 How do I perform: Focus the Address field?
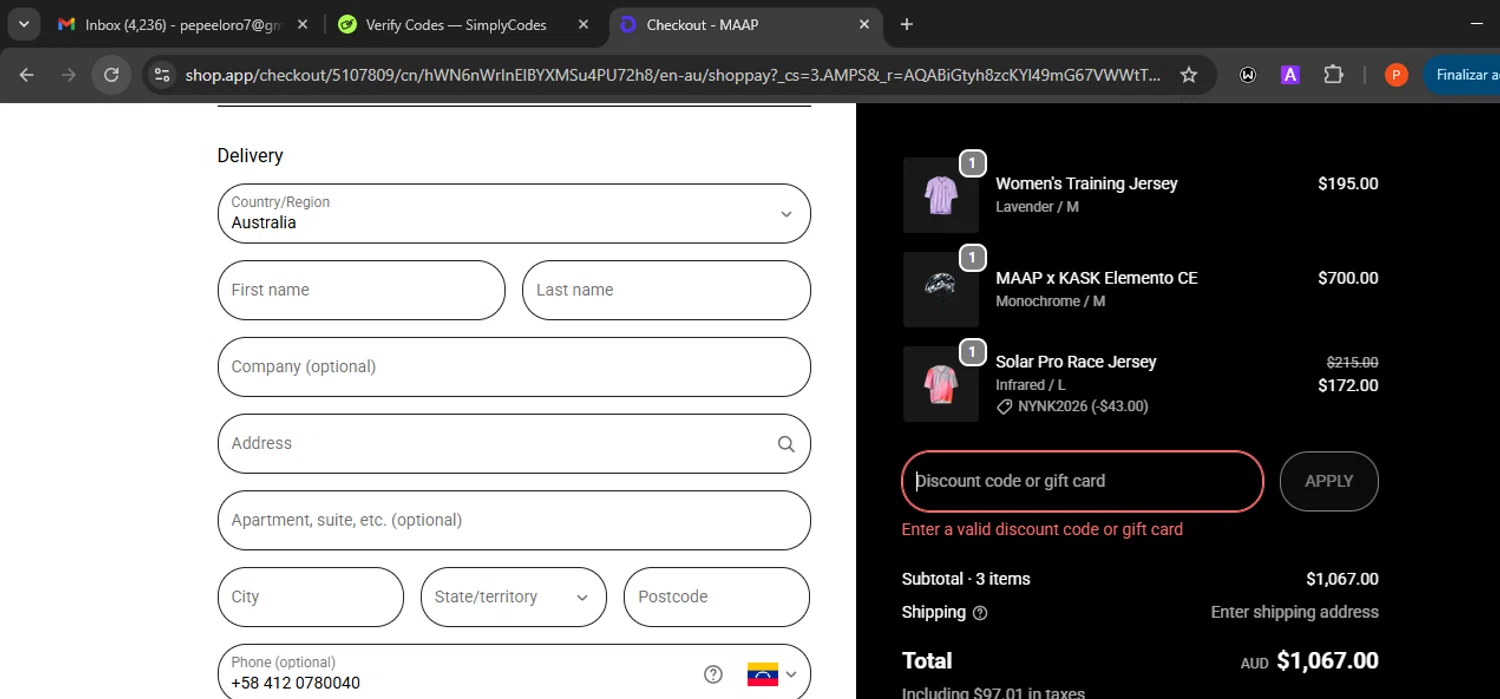click(514, 443)
